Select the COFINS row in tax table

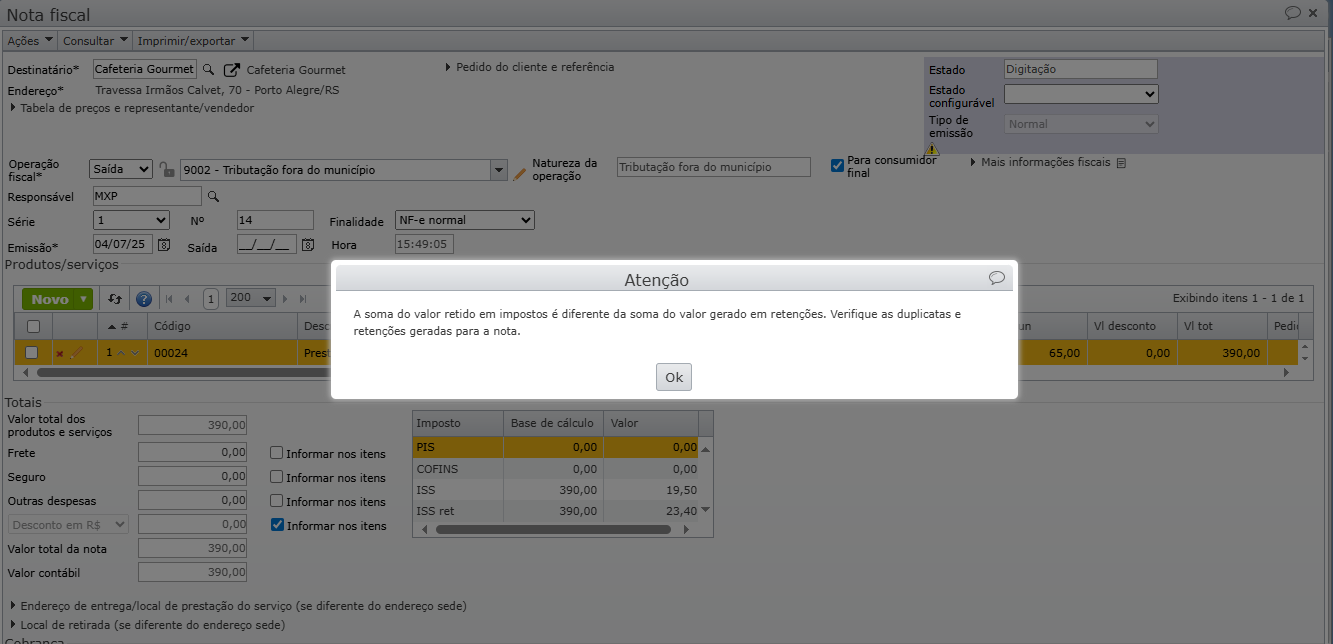point(556,469)
